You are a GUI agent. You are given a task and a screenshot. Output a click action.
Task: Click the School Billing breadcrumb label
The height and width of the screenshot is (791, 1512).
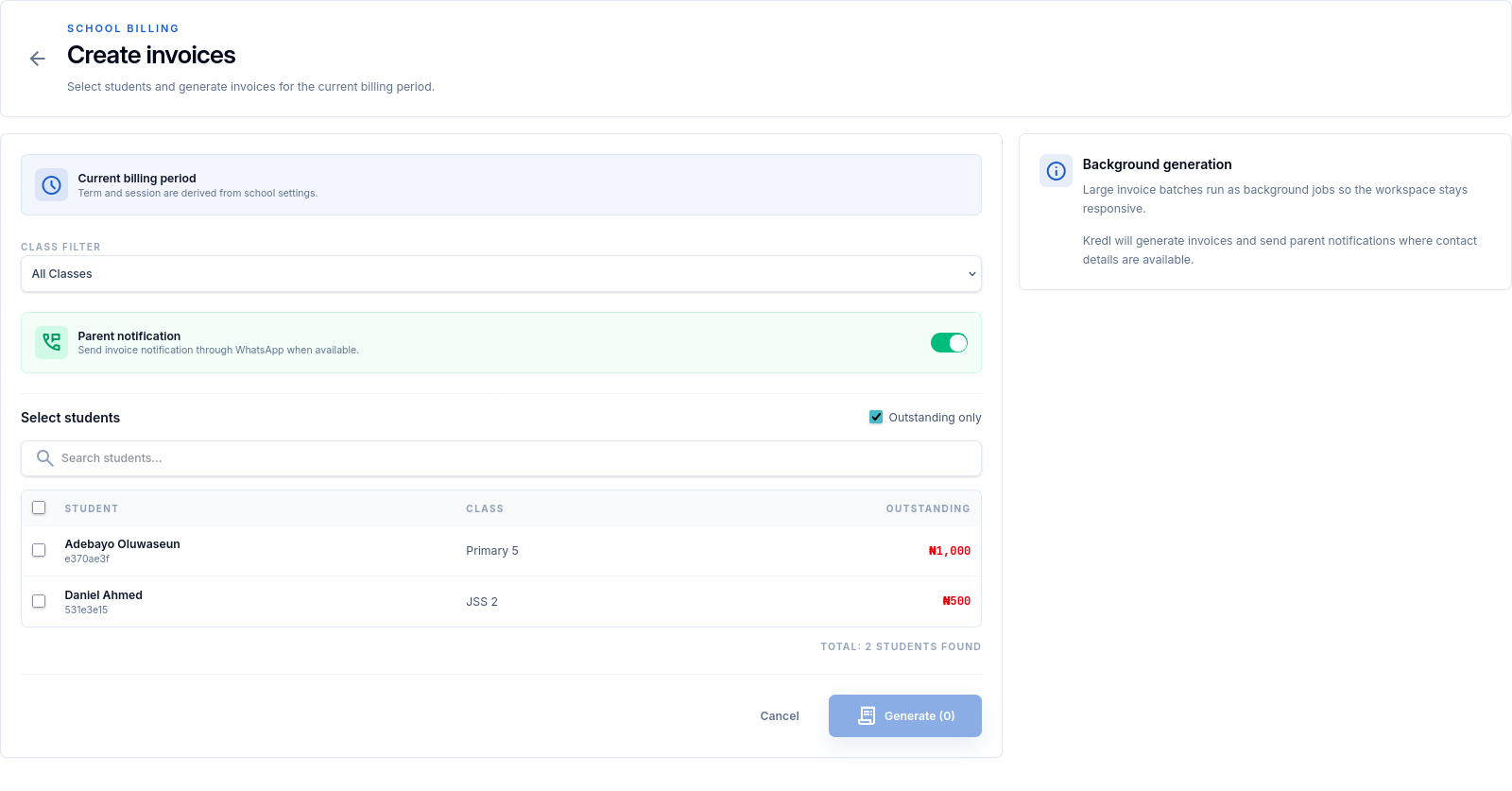123,28
